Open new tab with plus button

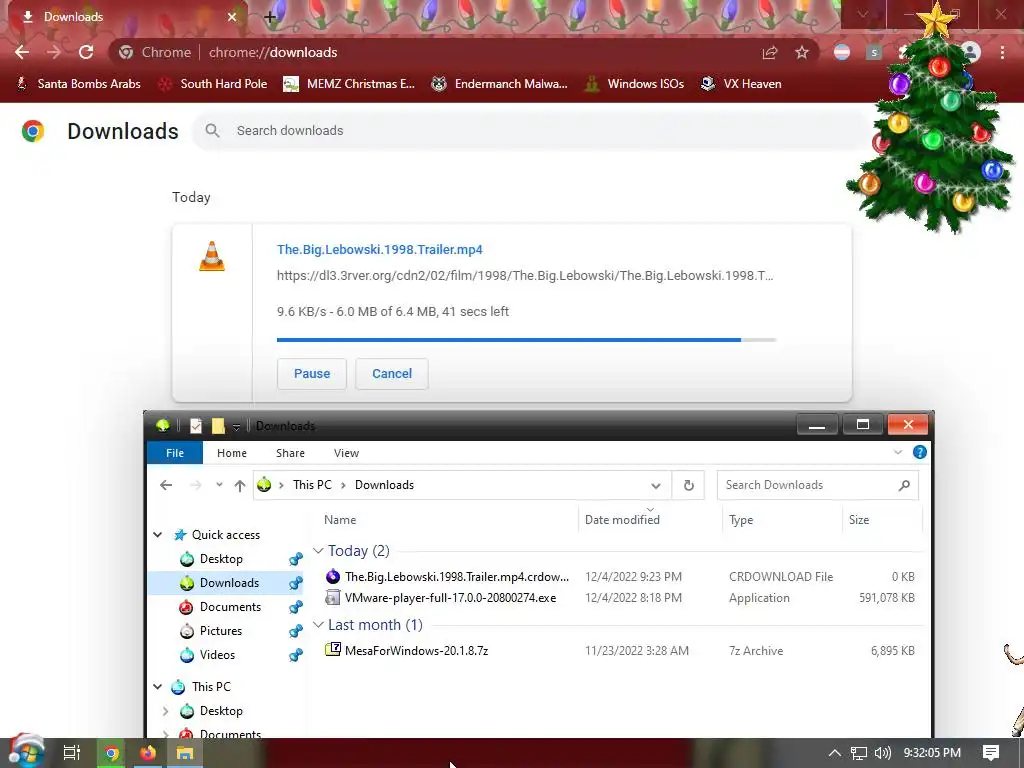[270, 17]
